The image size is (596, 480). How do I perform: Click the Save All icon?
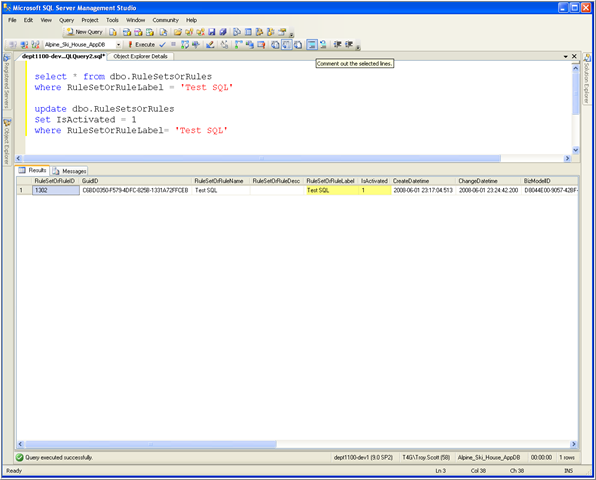coord(223,32)
